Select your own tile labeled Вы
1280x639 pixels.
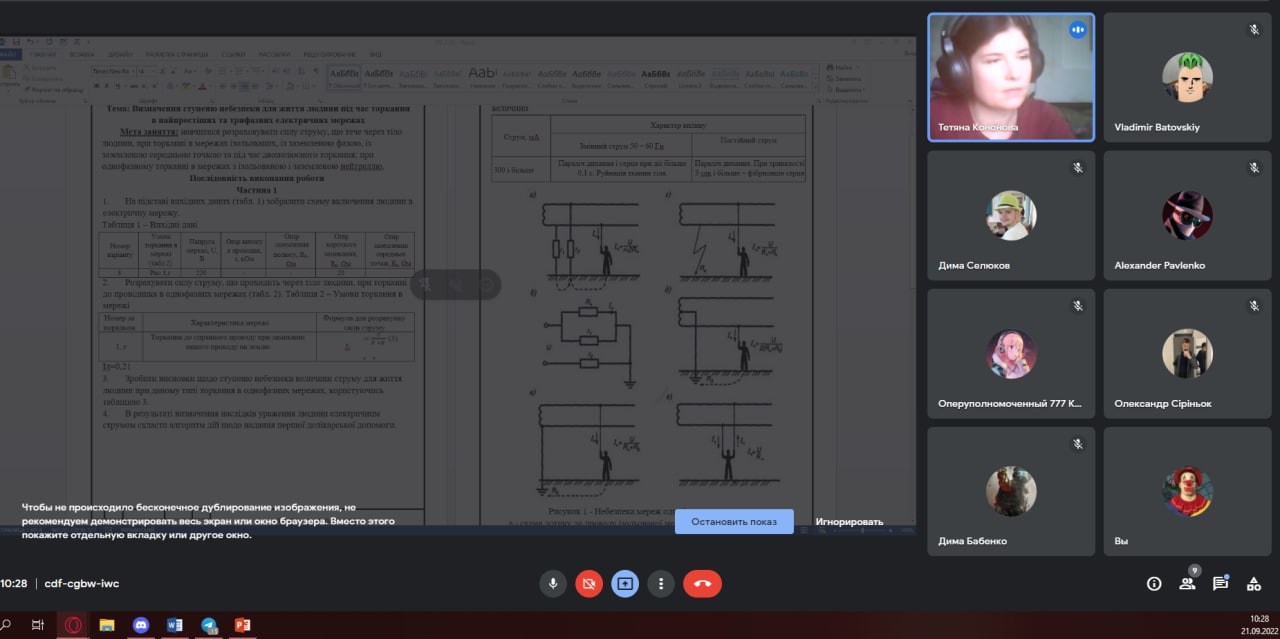[x=1187, y=492]
